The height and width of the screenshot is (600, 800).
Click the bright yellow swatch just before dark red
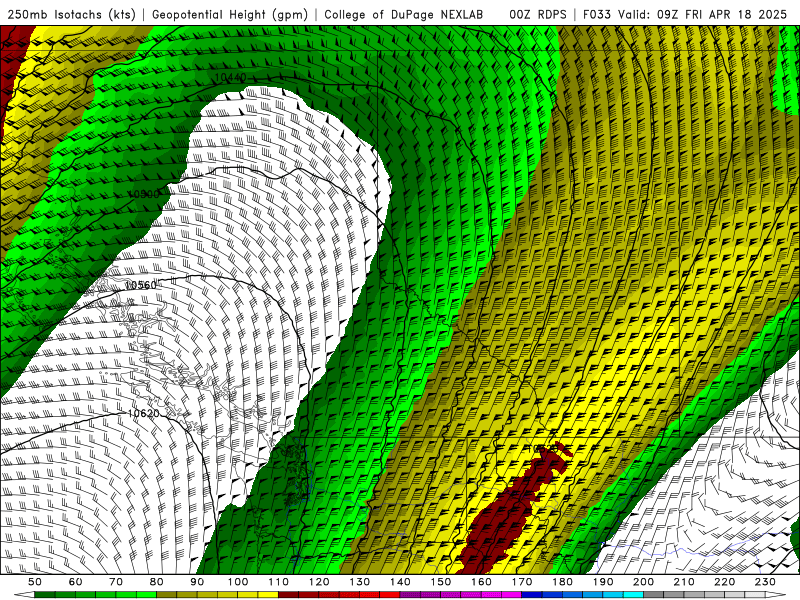pyautogui.click(x=268, y=595)
